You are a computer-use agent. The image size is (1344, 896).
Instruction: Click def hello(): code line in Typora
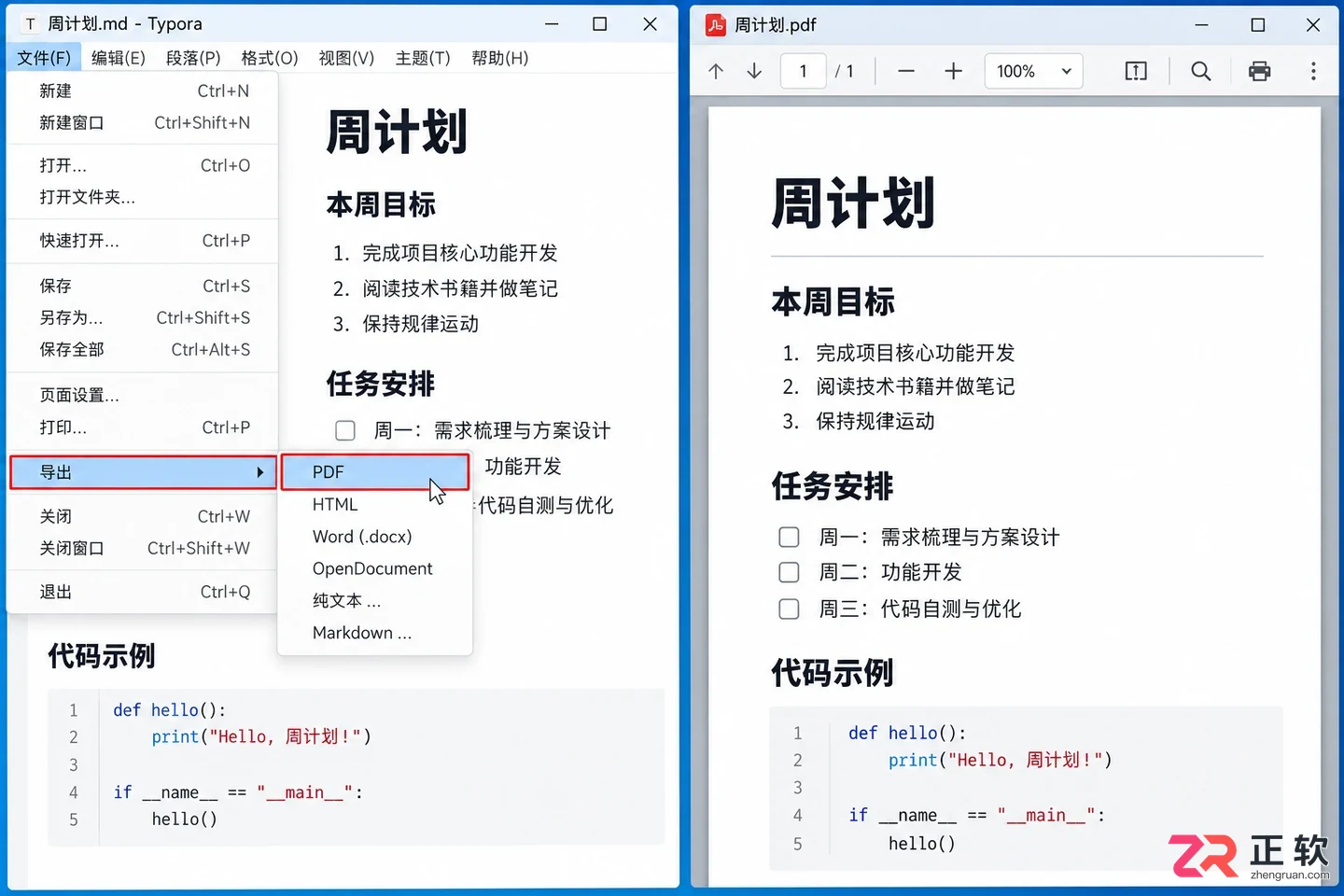point(169,710)
